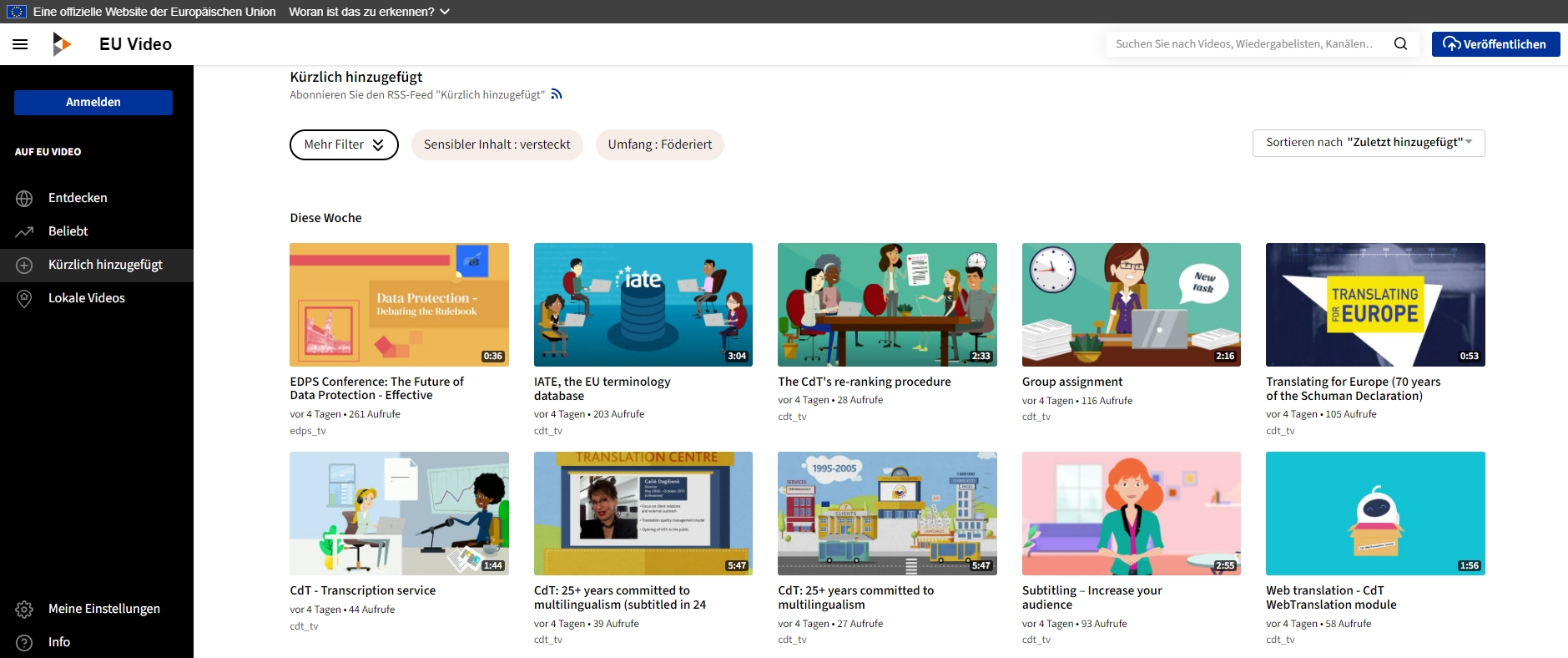
Task: Click the title 'Subtitling – Increase your audience'
Action: (x=1092, y=597)
